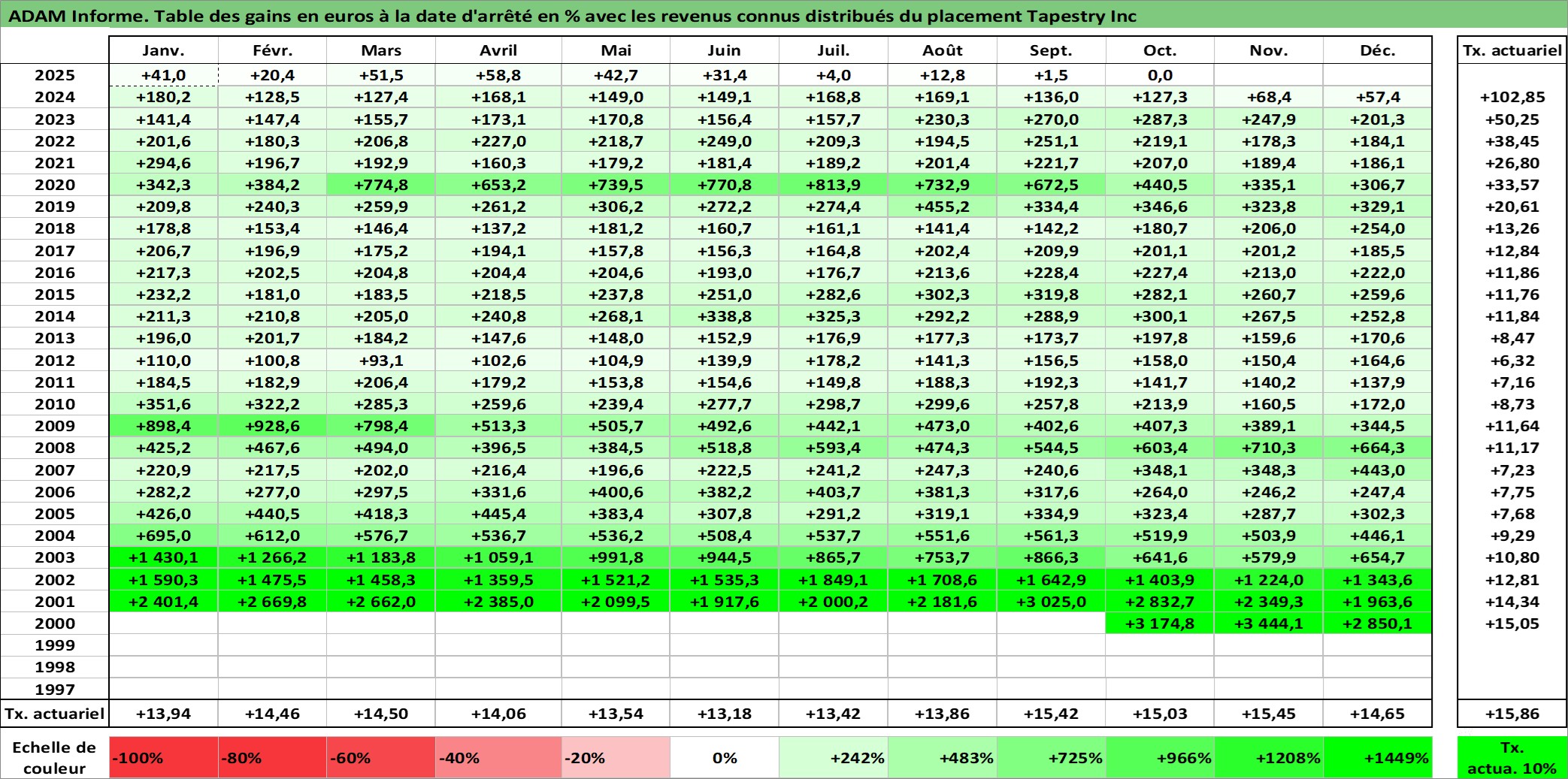Image resolution: width=1568 pixels, height=779 pixels.
Task: Select the overall actuarial rate +15,86
Action: [1512, 714]
